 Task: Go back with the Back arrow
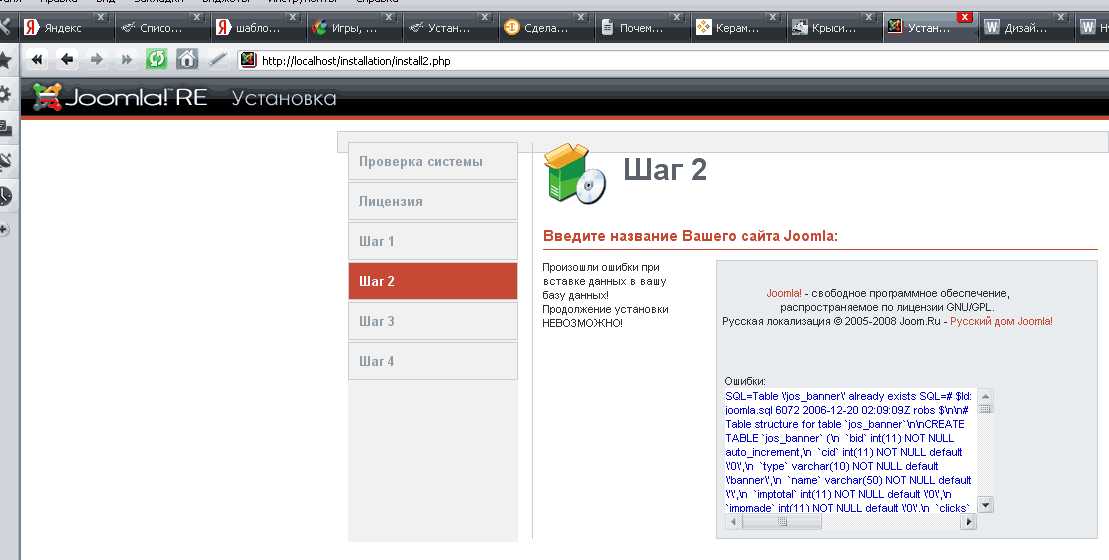[x=67, y=59]
